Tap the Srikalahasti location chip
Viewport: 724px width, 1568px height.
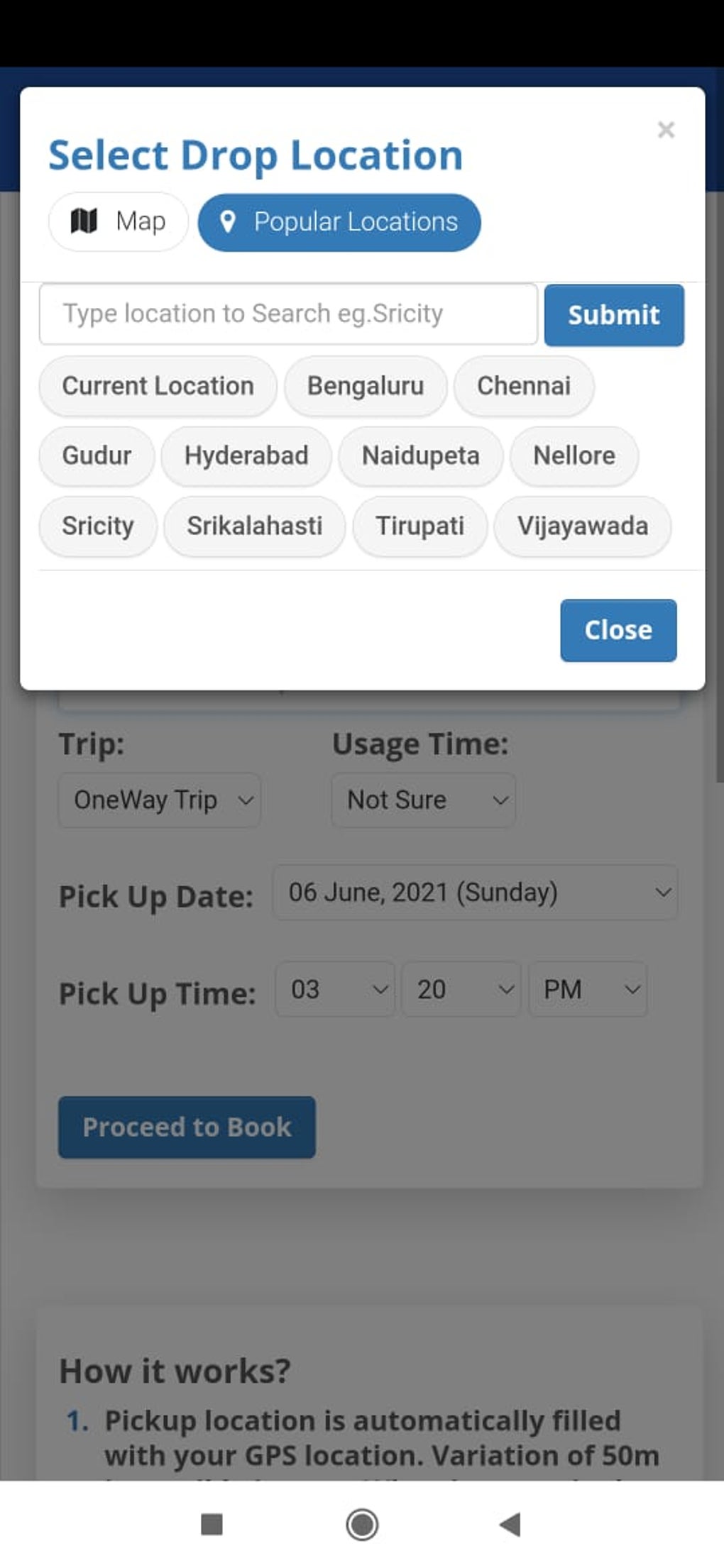point(254,526)
